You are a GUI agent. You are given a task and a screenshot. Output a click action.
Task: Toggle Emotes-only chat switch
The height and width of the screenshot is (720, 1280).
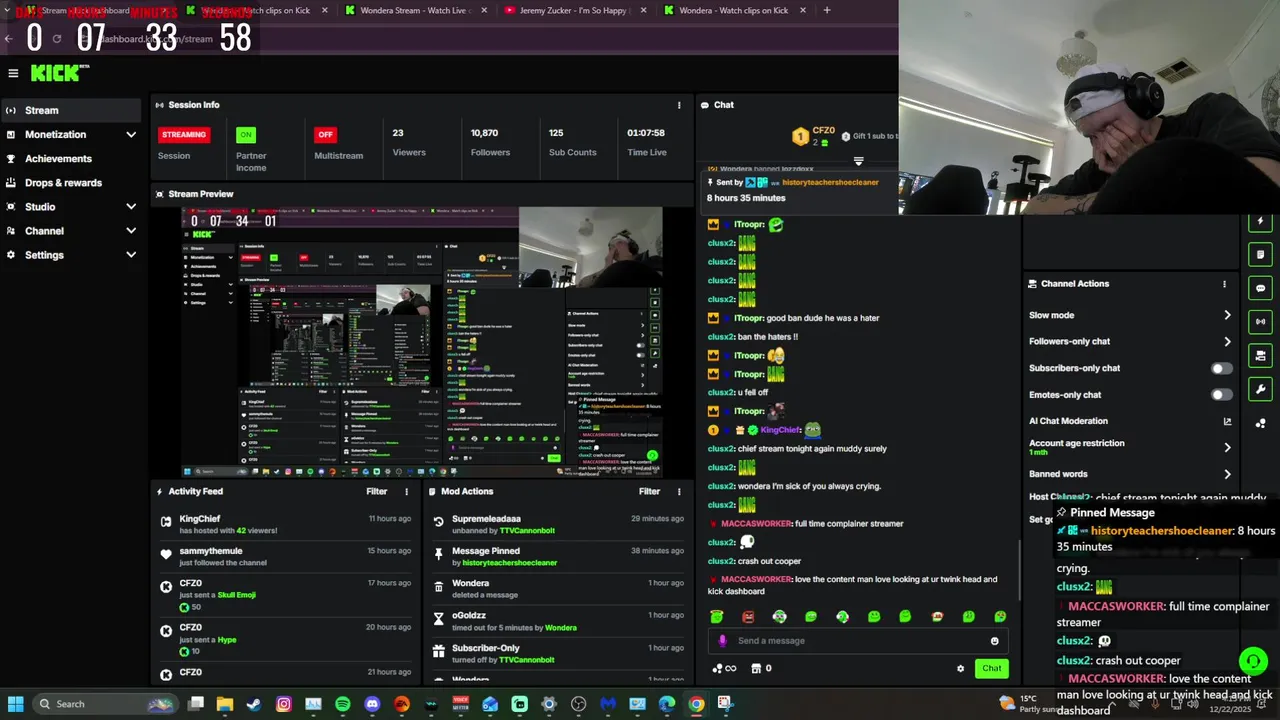[1222, 395]
